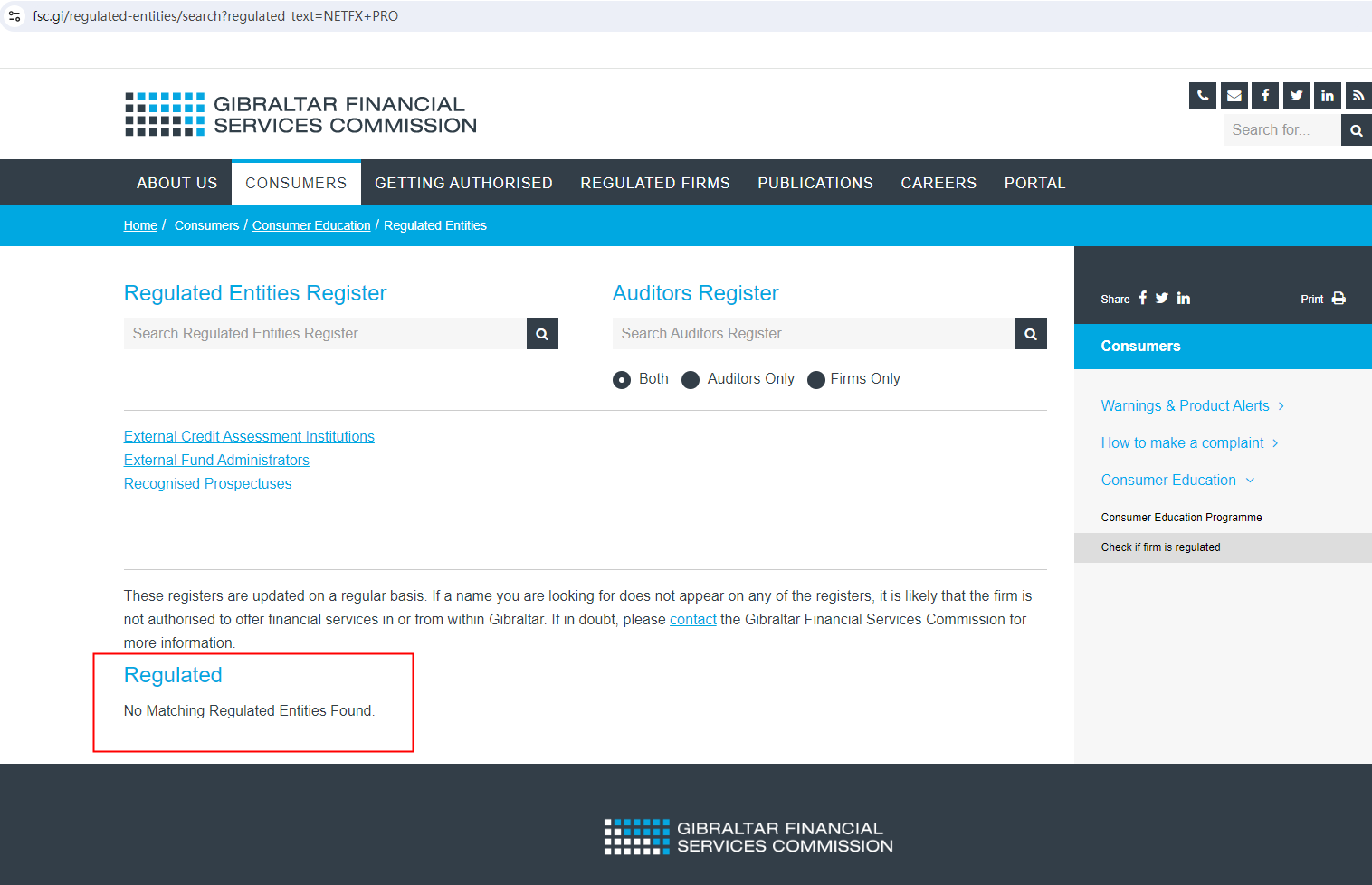The width and height of the screenshot is (1372, 885).
Task: Select the Firms Only radio option
Action: pos(816,380)
